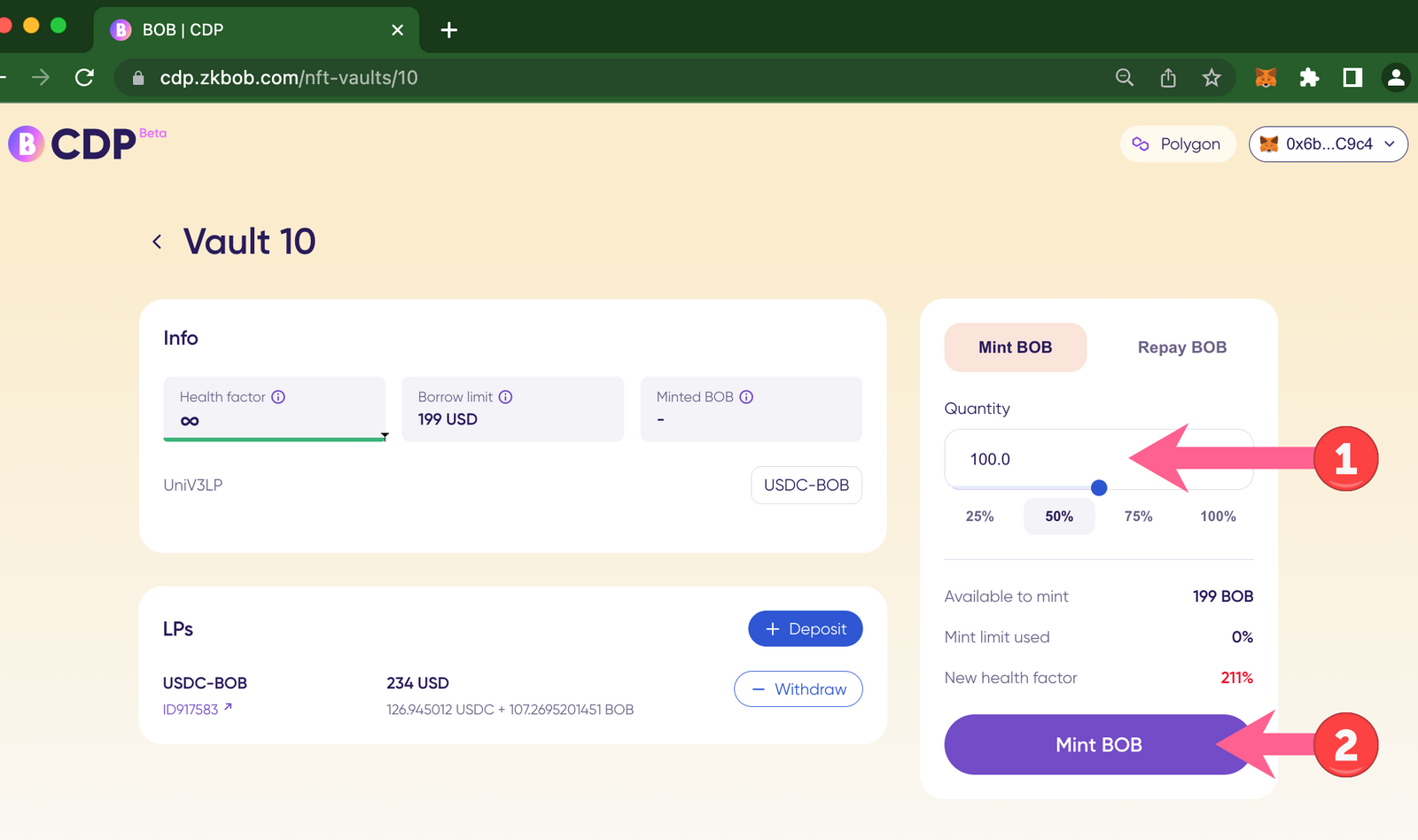Screen dimensions: 1418x840
Task: Click the Health factor card
Action: tap(274, 408)
